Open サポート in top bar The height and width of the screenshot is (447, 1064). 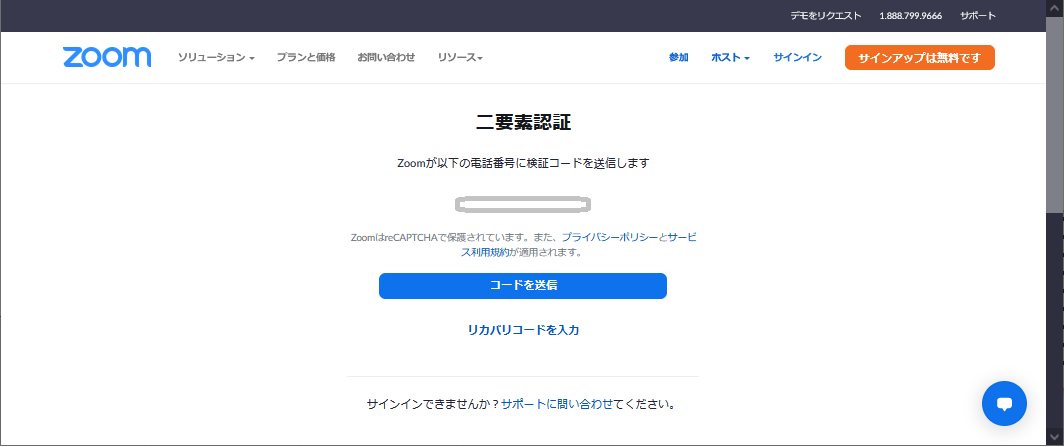[x=978, y=16]
